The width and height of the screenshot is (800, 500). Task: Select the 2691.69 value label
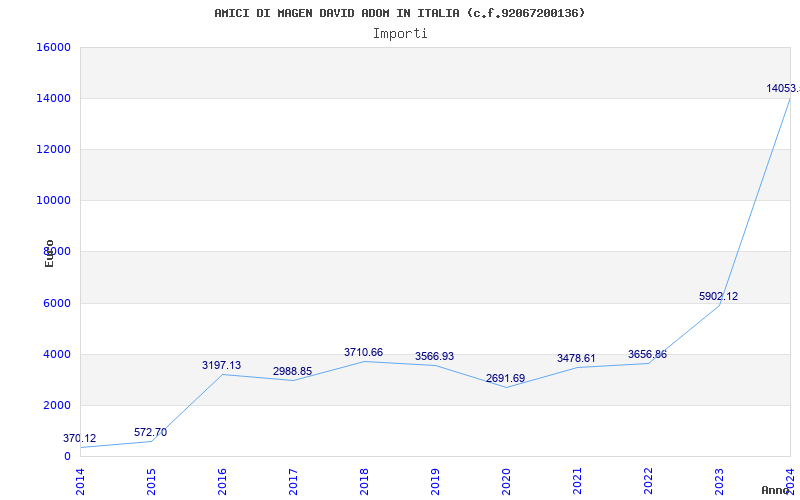pos(505,379)
